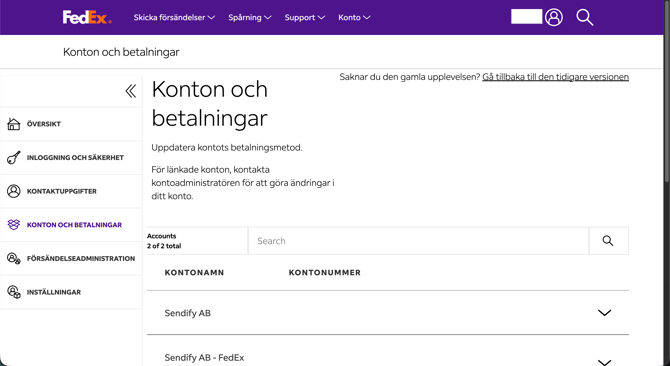Expand the Sendify AB - FedEx row

coord(604,362)
